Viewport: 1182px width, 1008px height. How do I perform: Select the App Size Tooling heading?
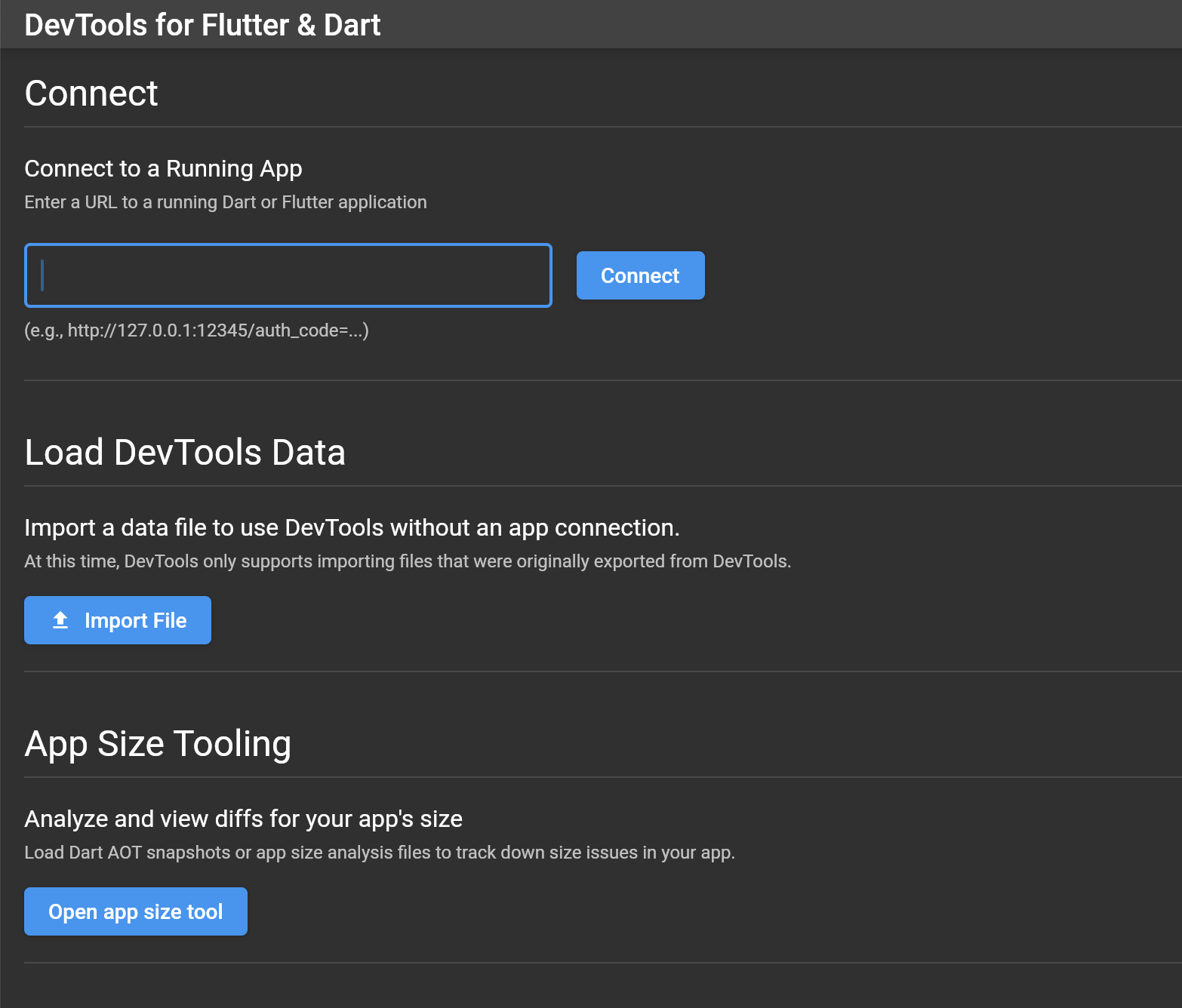point(158,744)
